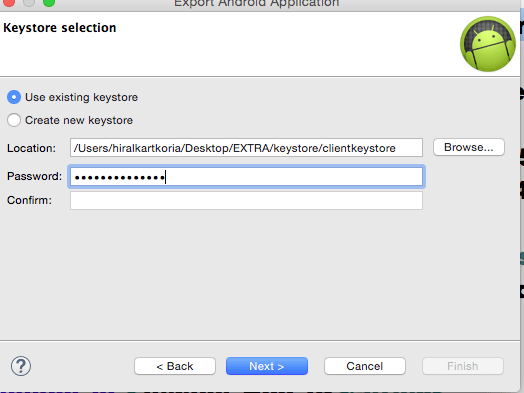This screenshot has width=524, height=393.
Task: Click the gray minimize window button
Action: click(x=29, y=2)
